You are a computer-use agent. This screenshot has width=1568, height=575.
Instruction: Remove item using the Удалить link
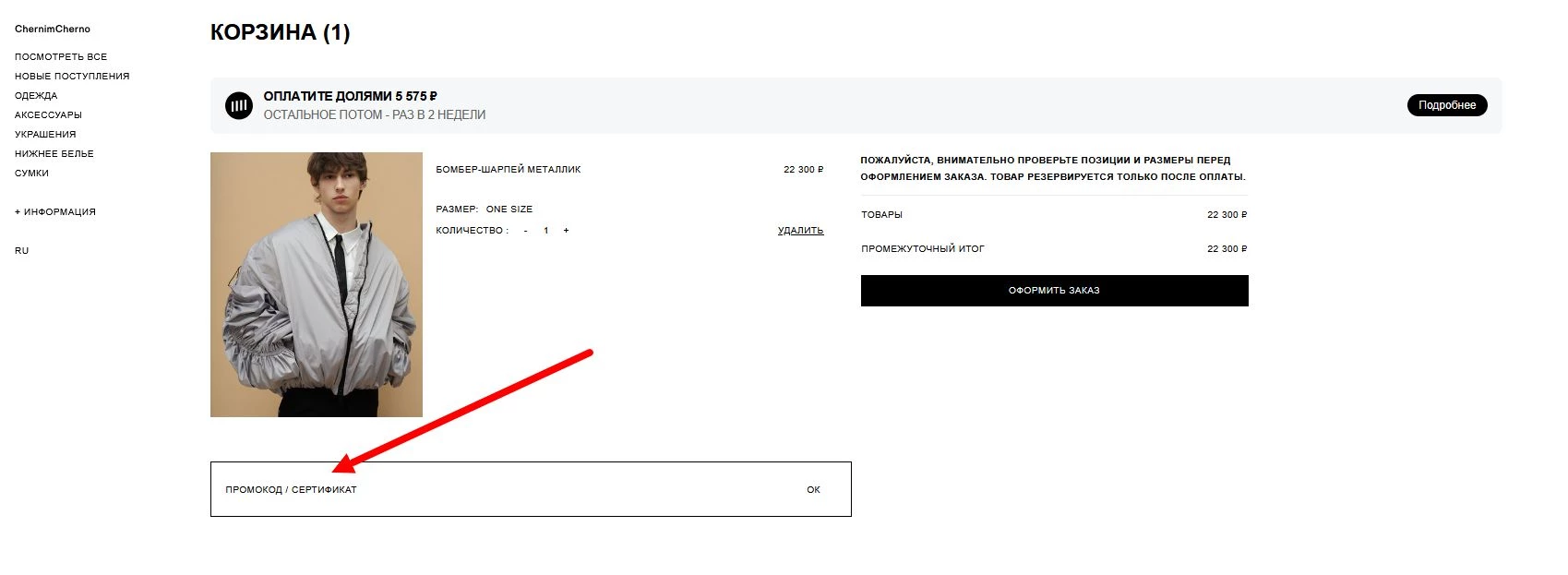pyautogui.click(x=800, y=231)
